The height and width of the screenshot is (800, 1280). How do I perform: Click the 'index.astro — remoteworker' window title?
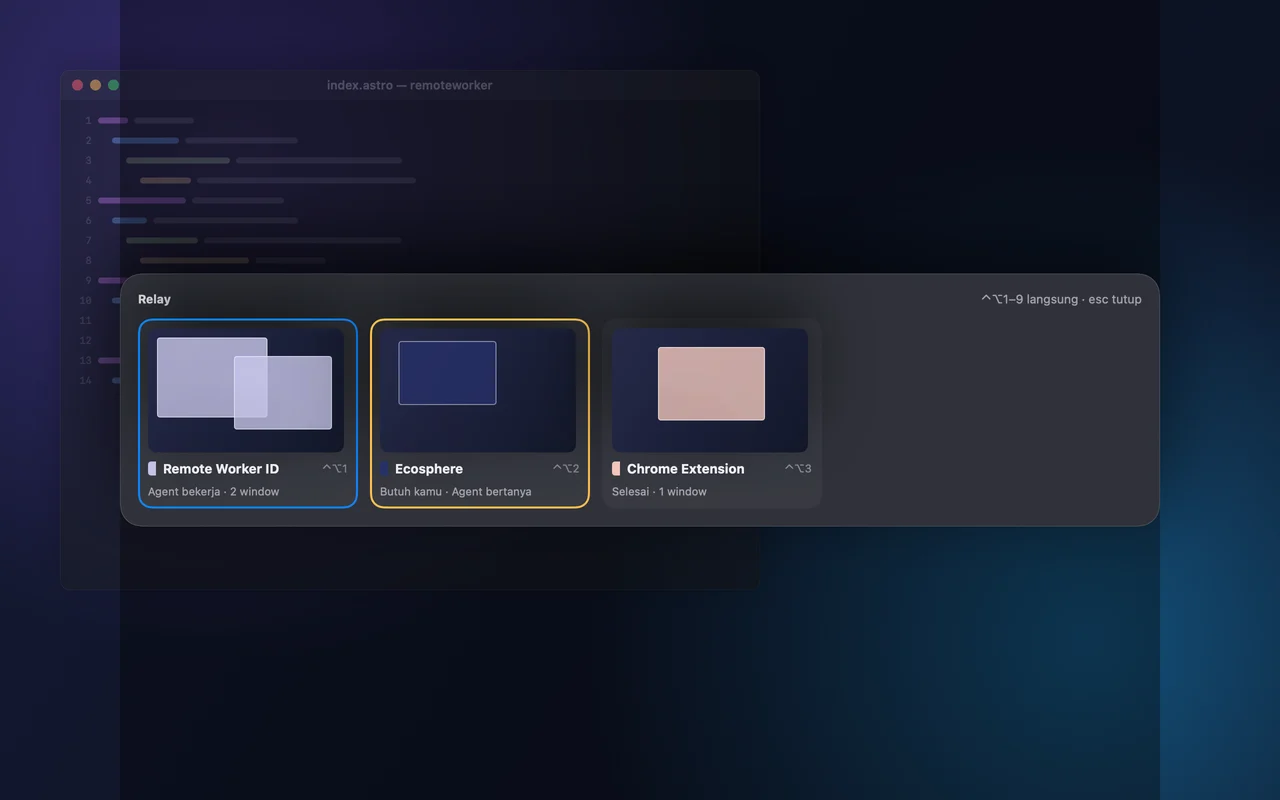410,85
